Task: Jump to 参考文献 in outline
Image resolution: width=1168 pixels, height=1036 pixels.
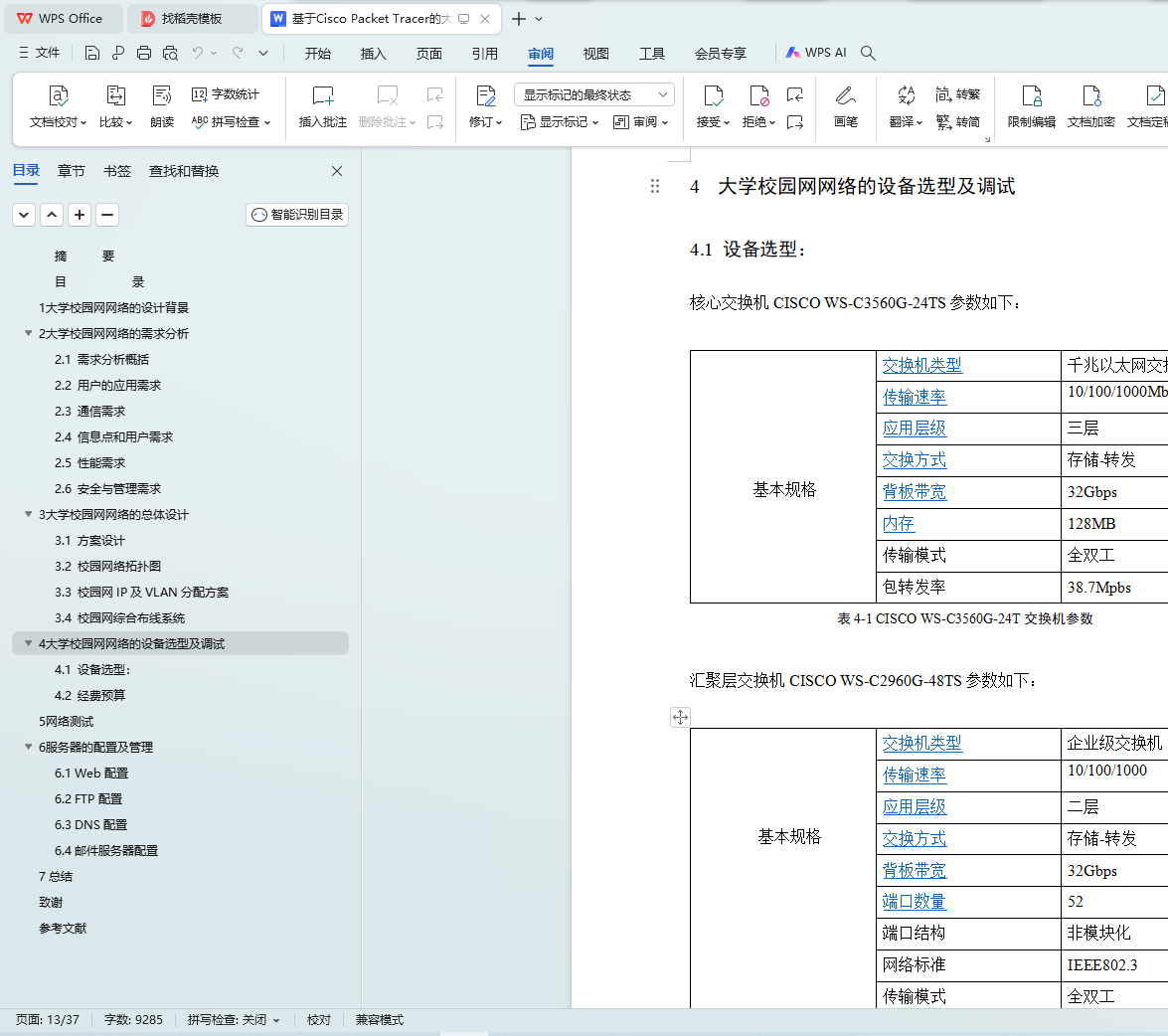Action: pos(64,928)
